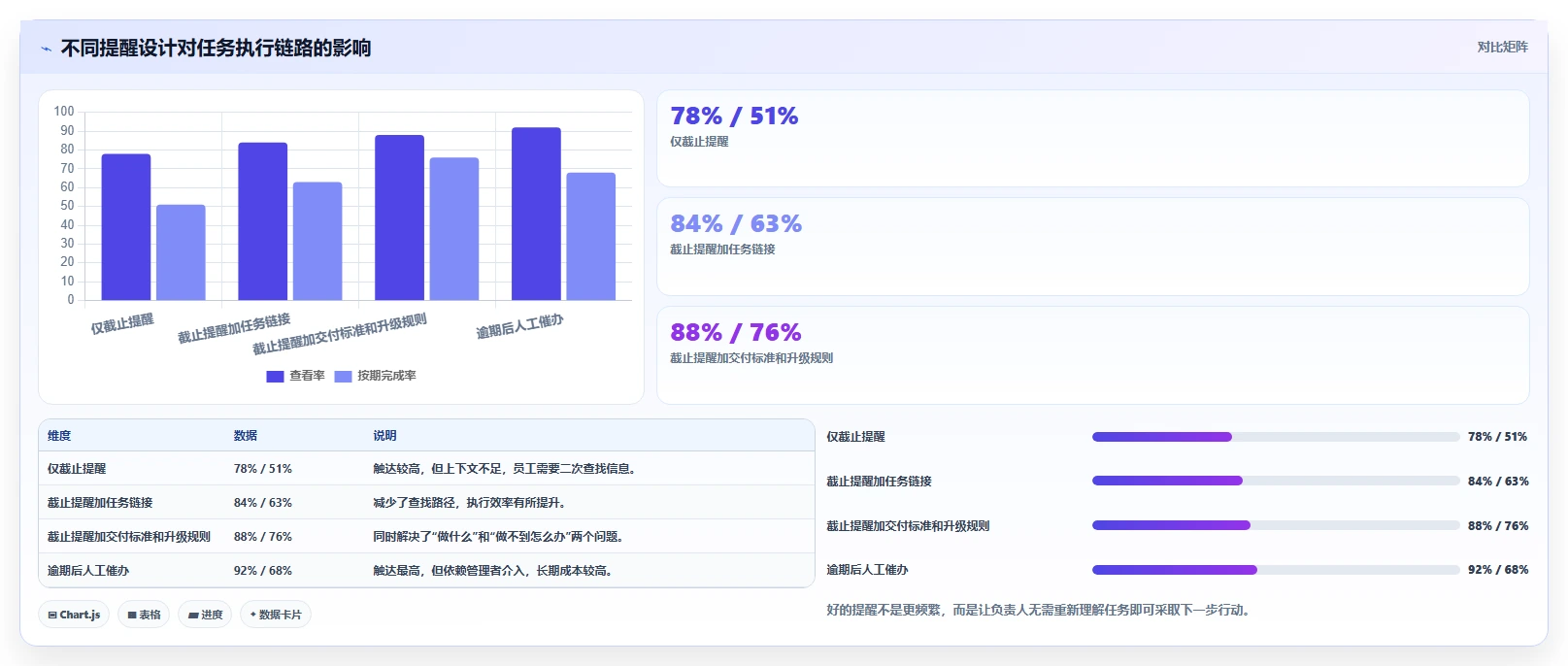The image size is (1568, 666).
Task: Click the 按期完成率 bar for 截止提醒加交付标准和升级规则
Action: (454, 229)
